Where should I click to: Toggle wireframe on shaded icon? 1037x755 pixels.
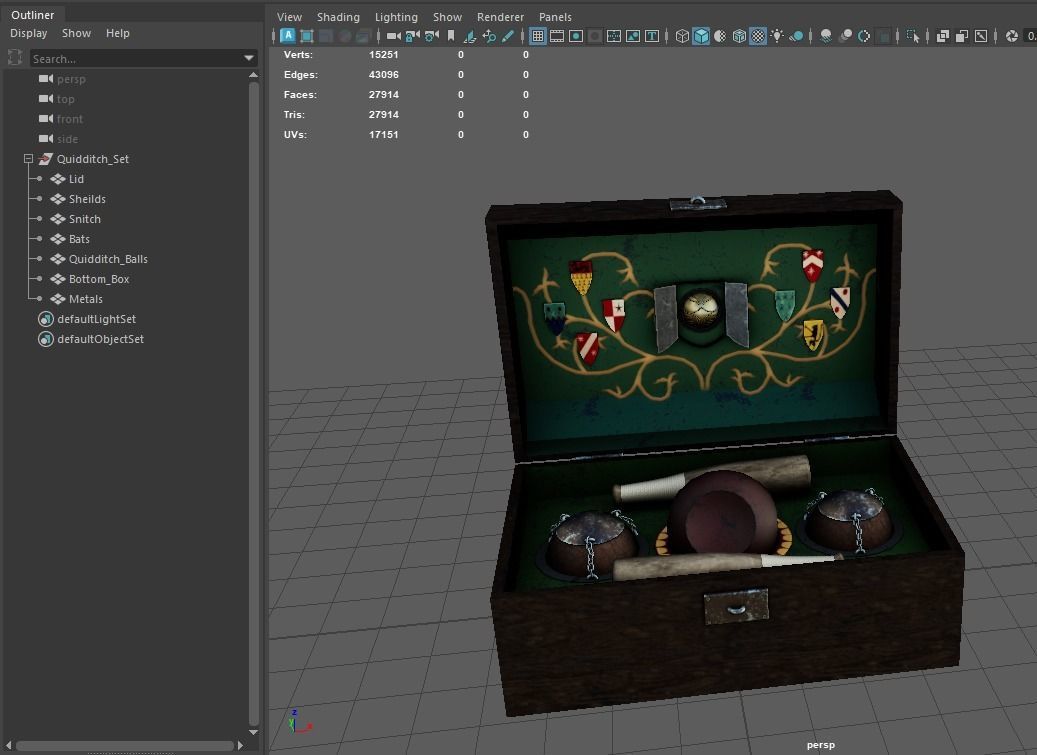point(739,36)
